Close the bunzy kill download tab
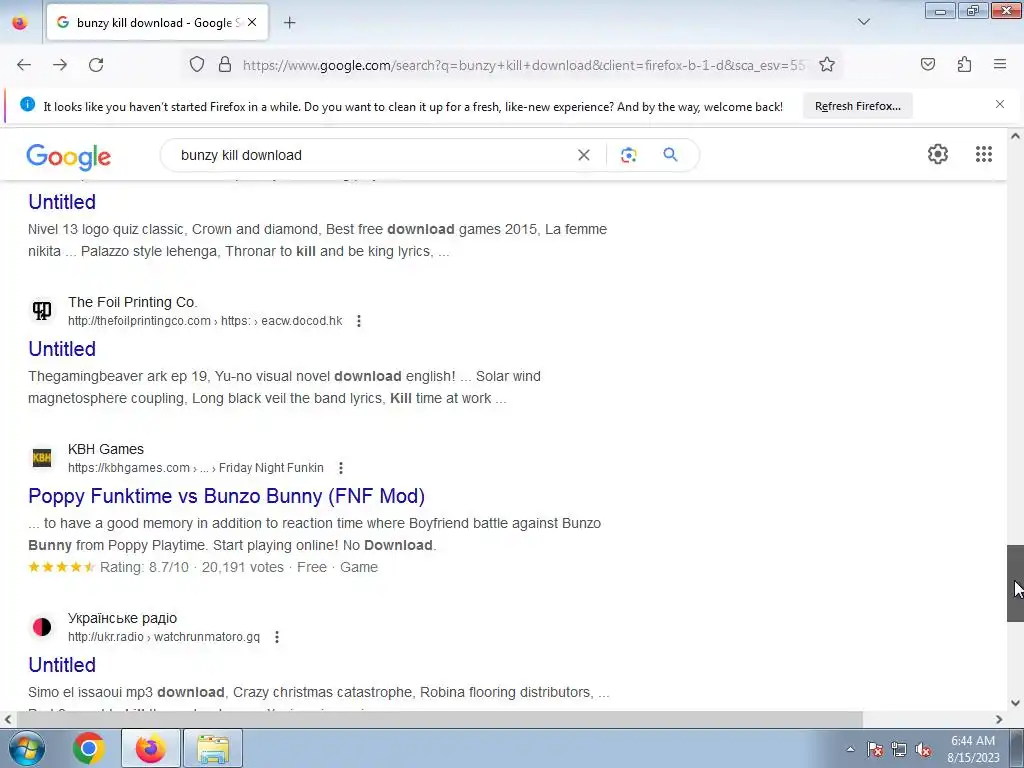Viewport: 1024px width, 768px height. (x=252, y=22)
